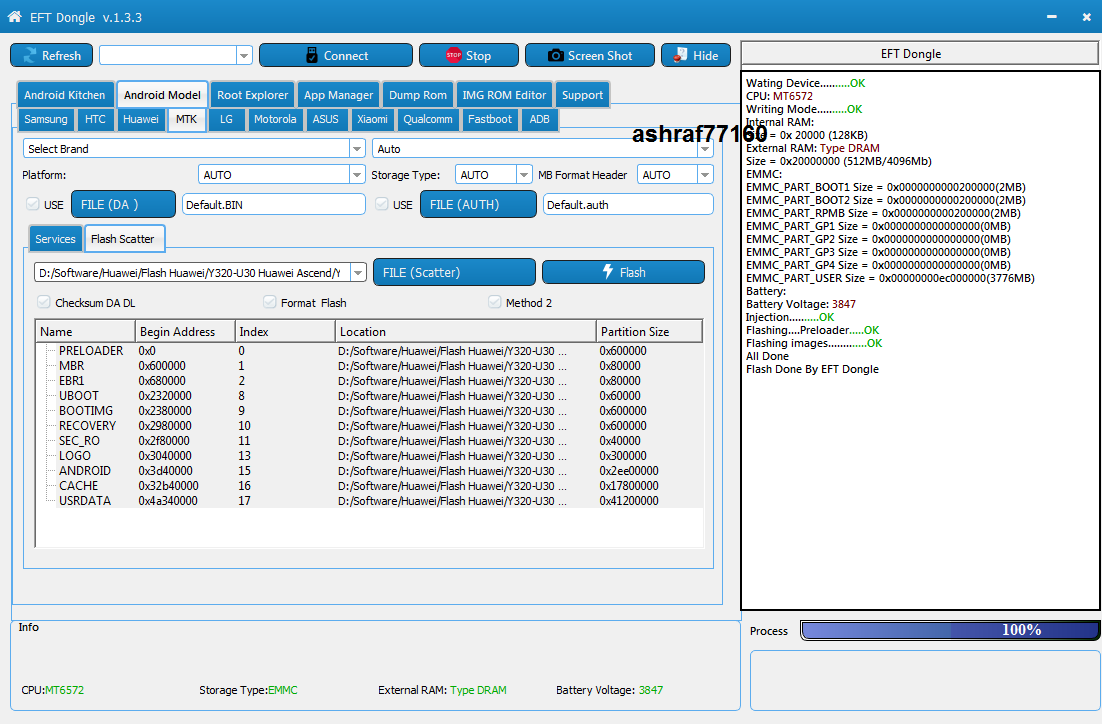
Task: Click the Hide button icon
Action: 680,55
